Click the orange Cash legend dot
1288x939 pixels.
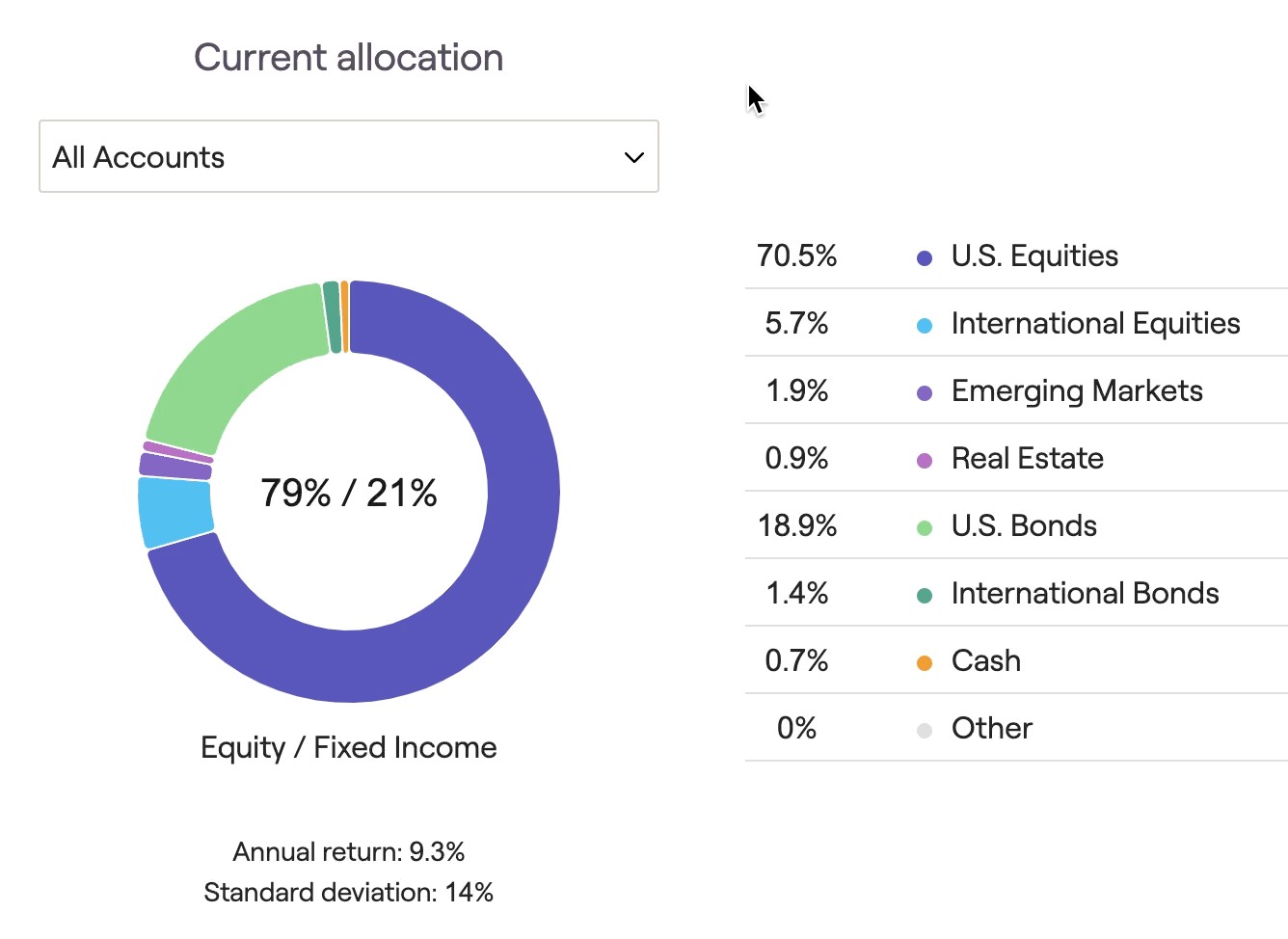pyautogui.click(x=925, y=662)
